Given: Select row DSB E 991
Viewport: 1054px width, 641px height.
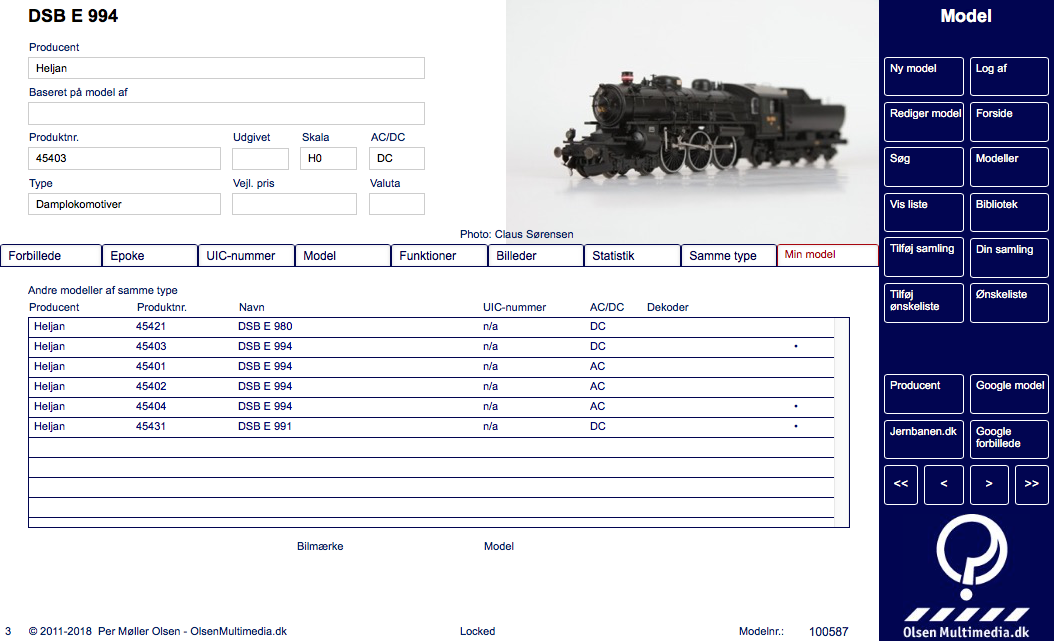Looking at the screenshot, I should 431,427.
